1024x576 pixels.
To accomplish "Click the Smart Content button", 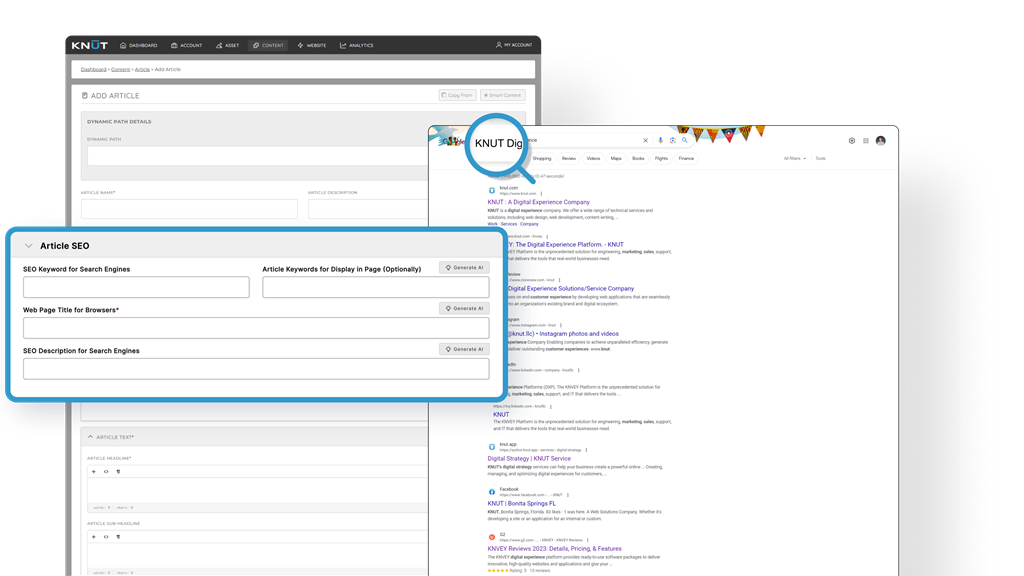I will pos(502,95).
